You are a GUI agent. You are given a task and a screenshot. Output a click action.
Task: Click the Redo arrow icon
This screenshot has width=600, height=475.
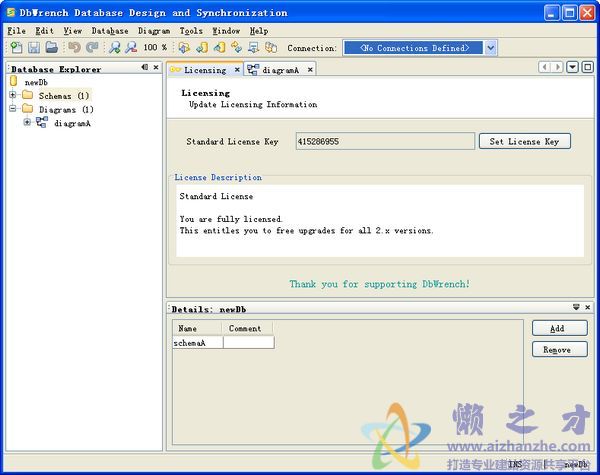(92, 47)
